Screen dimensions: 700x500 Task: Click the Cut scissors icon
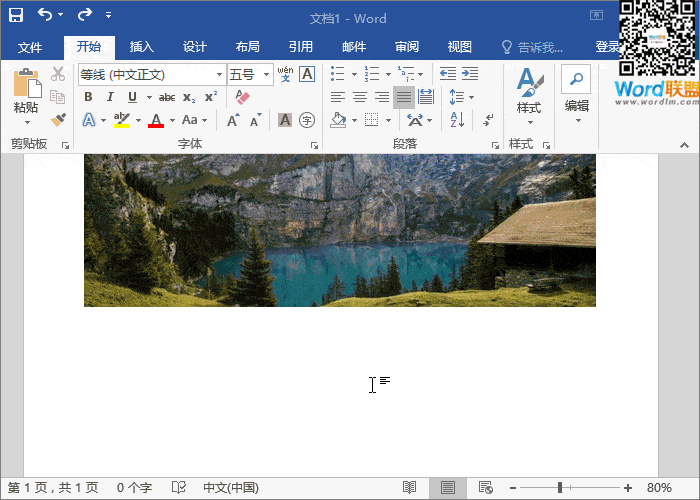pyautogui.click(x=58, y=74)
